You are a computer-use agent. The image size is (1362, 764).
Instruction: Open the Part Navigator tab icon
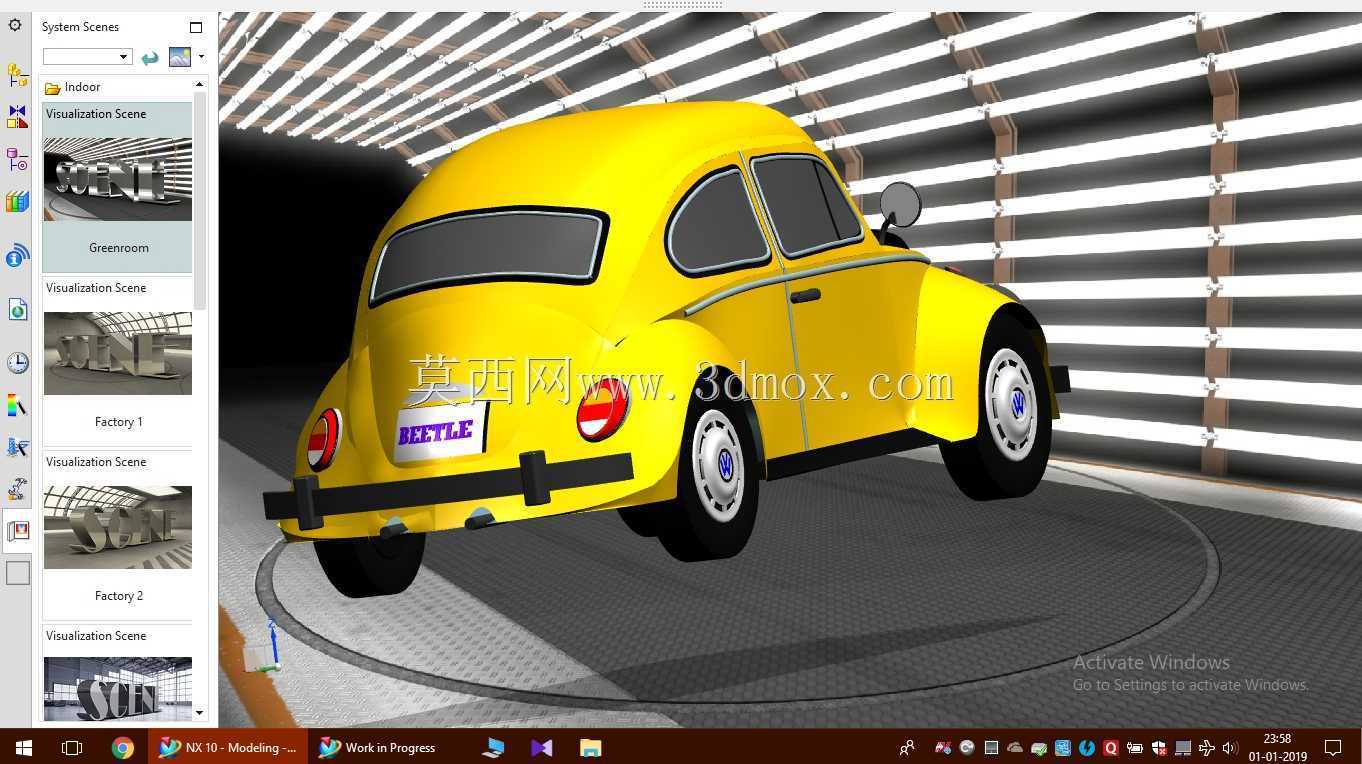[x=17, y=160]
